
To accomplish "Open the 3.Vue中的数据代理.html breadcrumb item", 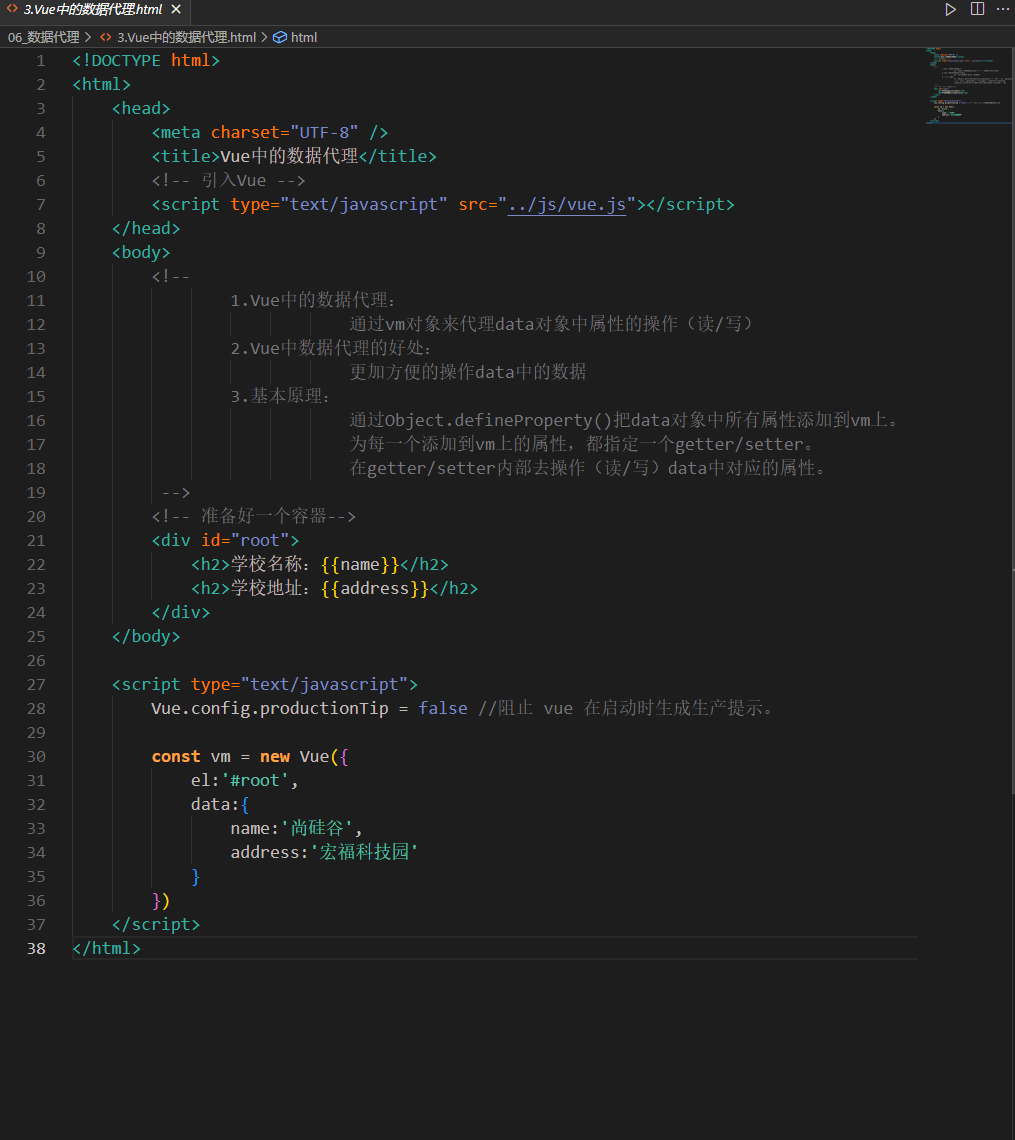I will click(x=187, y=37).
